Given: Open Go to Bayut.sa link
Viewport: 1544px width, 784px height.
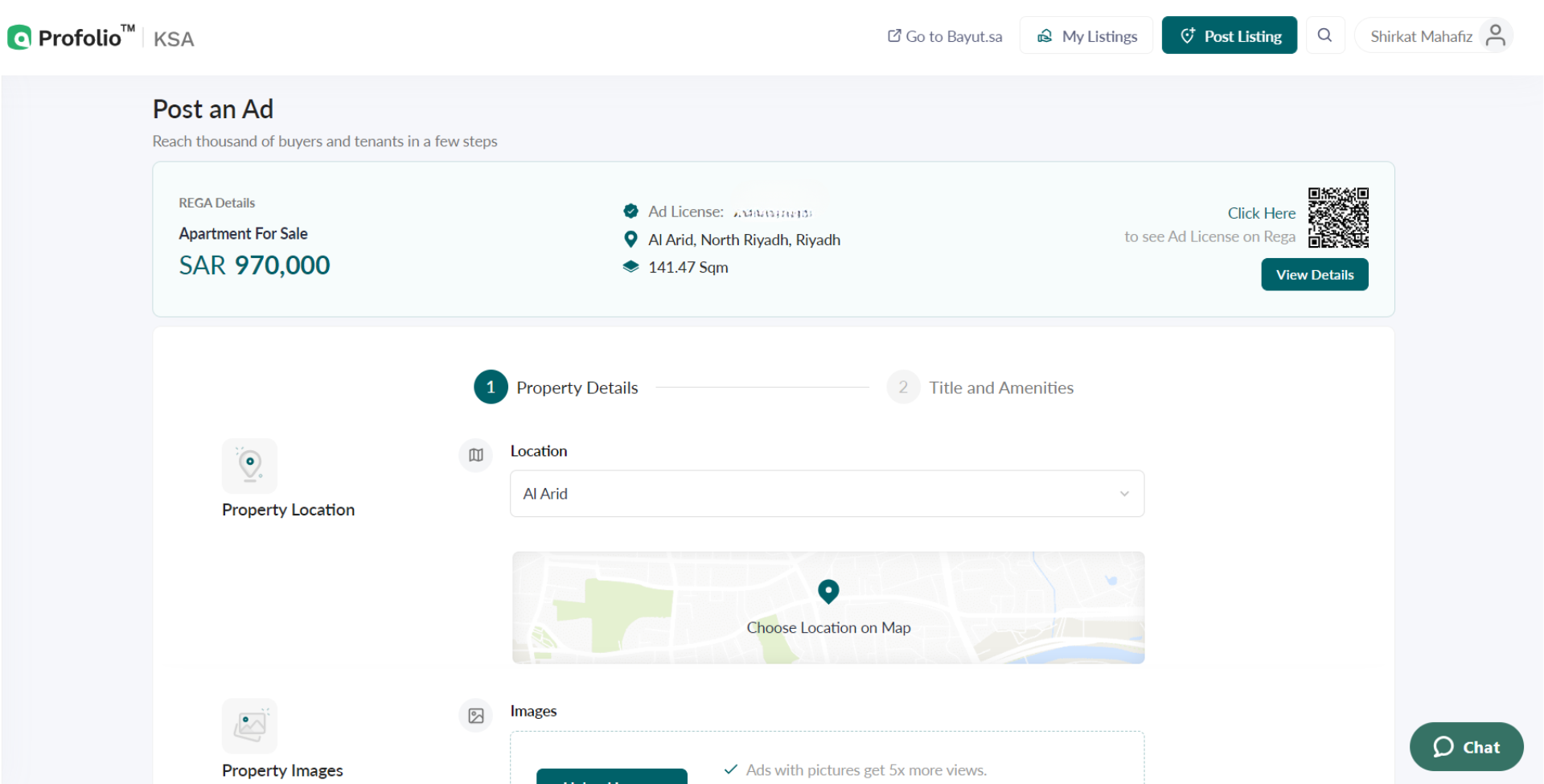Looking at the screenshot, I should coord(945,36).
